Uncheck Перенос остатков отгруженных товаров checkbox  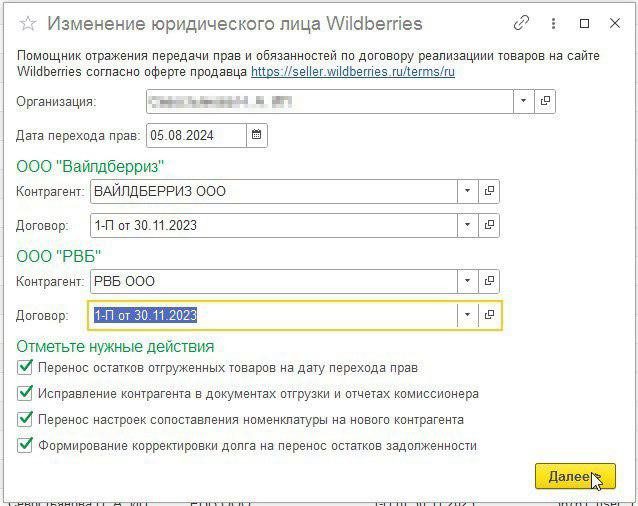[25, 368]
